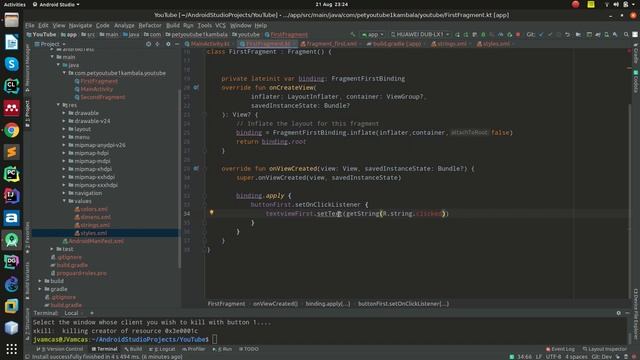Open the Event Log panel
Screen dimensions: 640x360
click(x=560, y=349)
